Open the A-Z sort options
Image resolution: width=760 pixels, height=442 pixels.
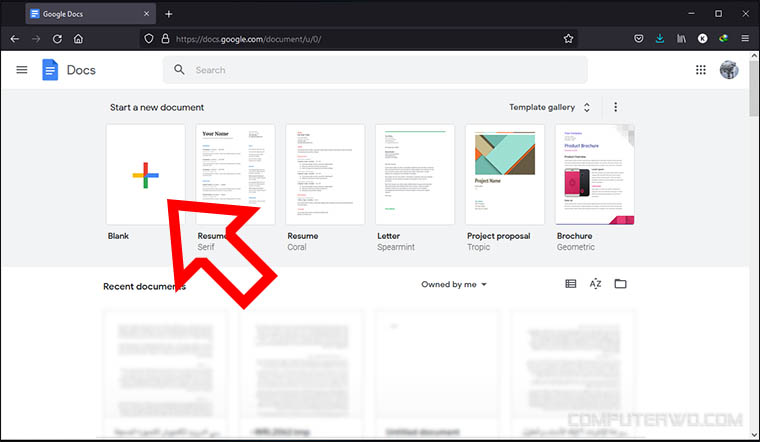(x=595, y=284)
